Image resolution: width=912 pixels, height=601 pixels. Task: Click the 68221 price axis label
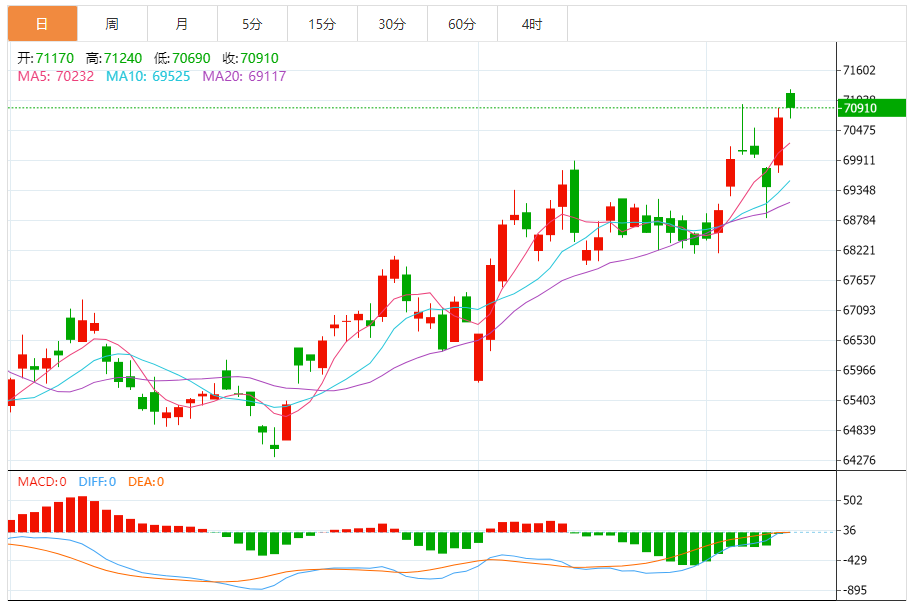coord(859,250)
